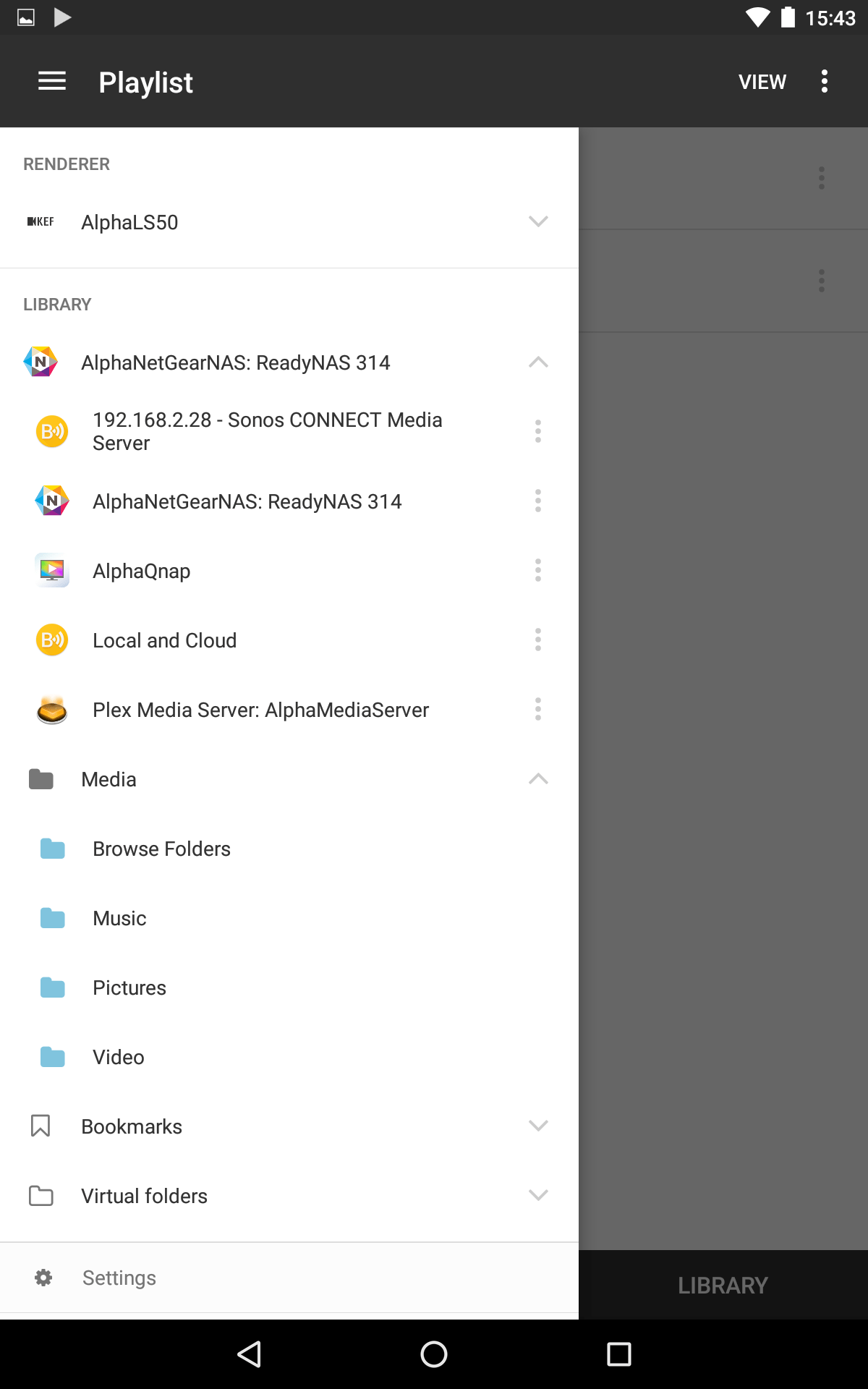This screenshot has width=868, height=1389.
Task: Tap the image notification icon in status bar
Action: click(26, 17)
